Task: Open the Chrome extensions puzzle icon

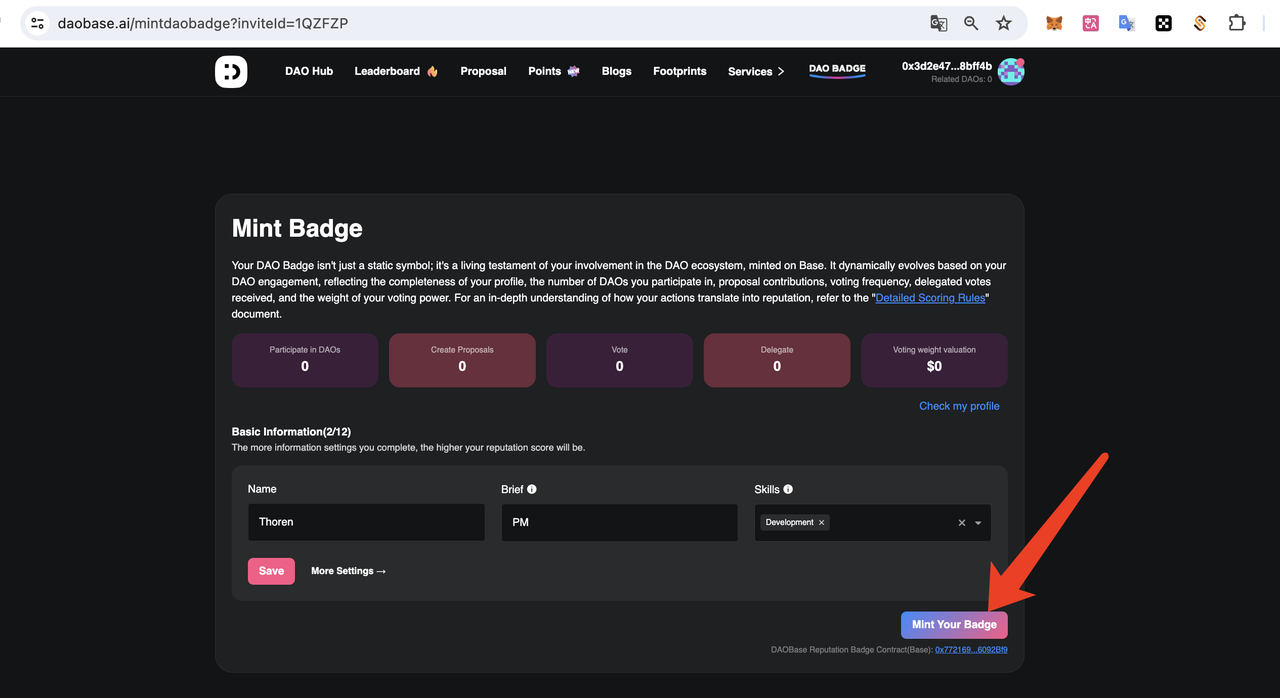Action: pyautogui.click(x=1237, y=23)
